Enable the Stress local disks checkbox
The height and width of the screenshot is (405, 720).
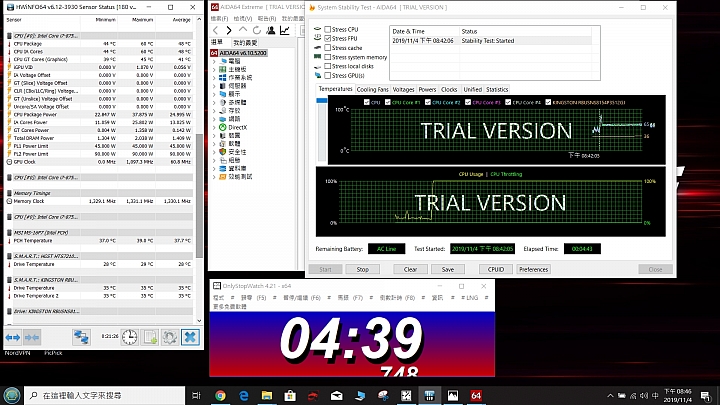(327, 66)
